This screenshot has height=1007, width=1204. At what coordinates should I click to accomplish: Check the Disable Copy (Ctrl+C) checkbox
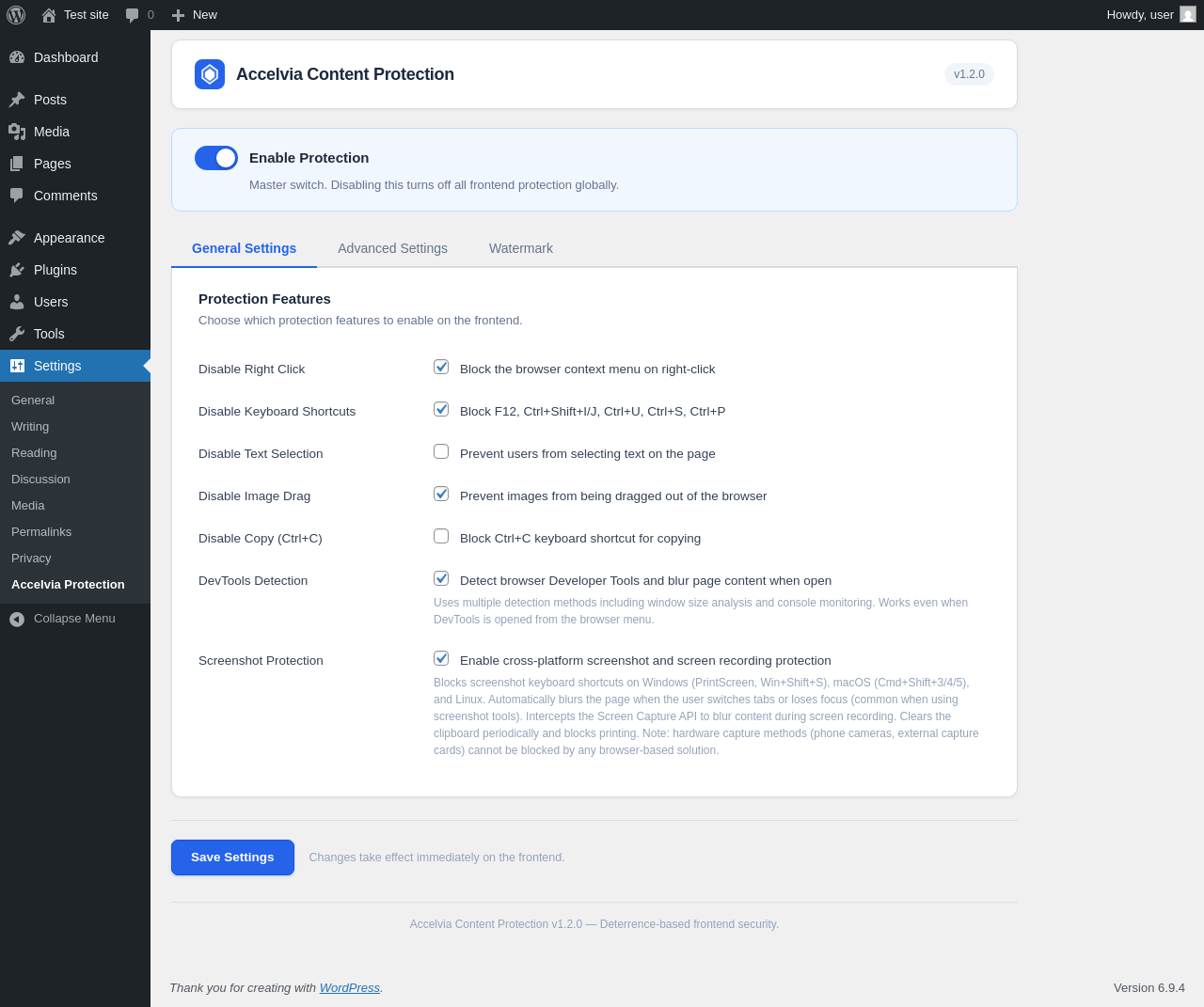tap(441, 536)
